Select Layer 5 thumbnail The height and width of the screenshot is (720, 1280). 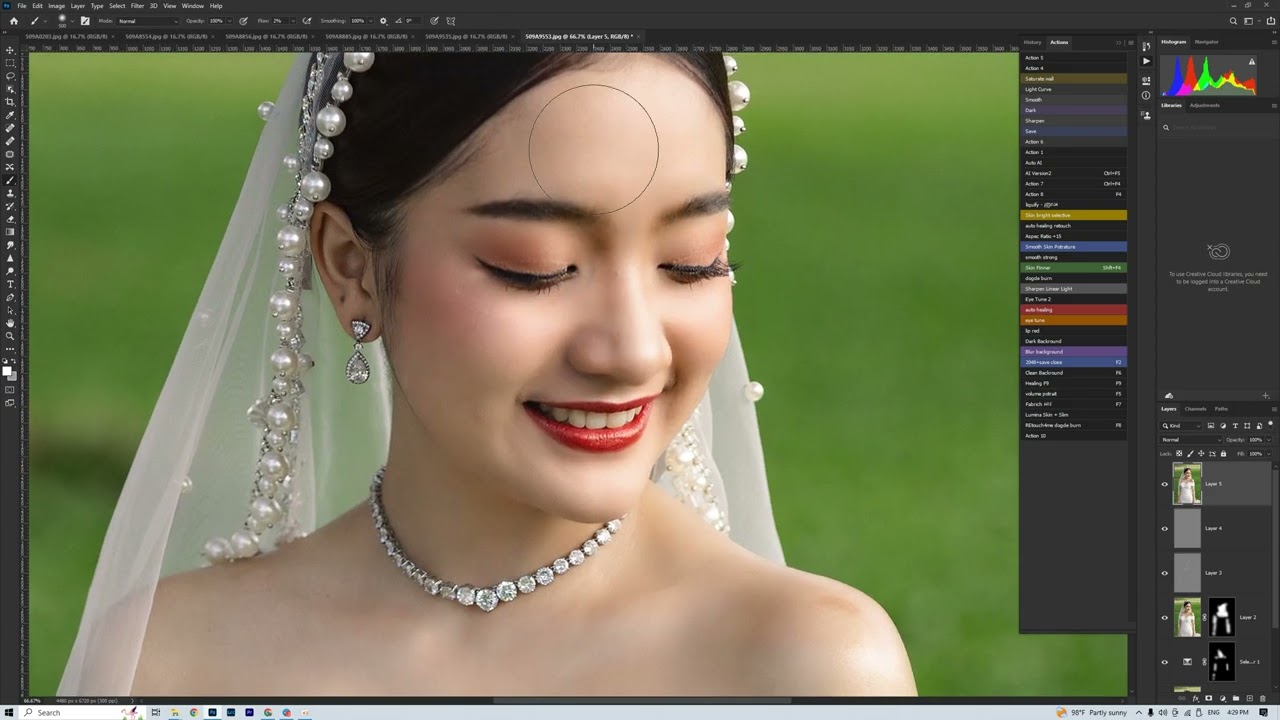tap(1187, 484)
